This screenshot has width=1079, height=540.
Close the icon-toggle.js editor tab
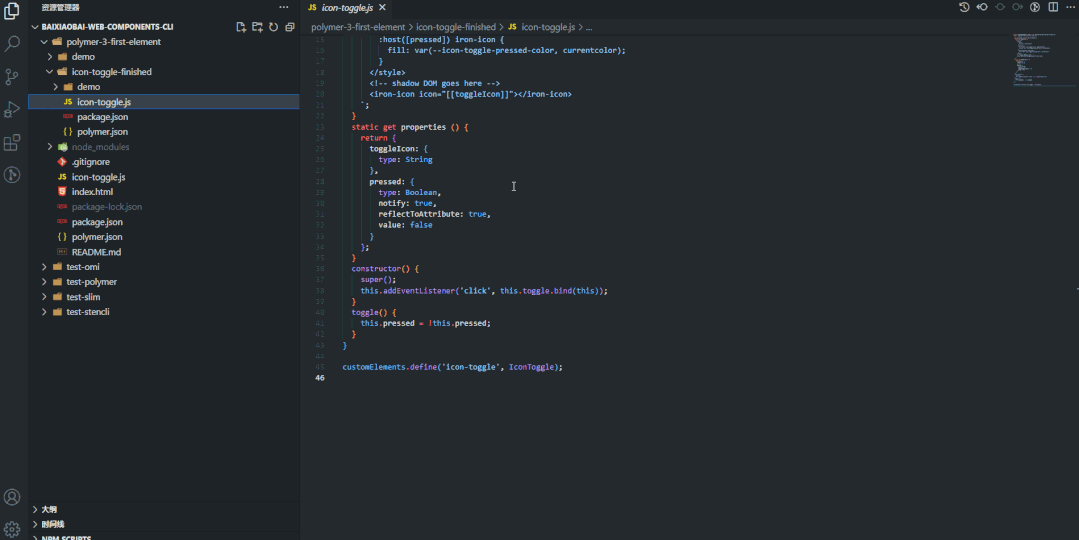click(383, 8)
